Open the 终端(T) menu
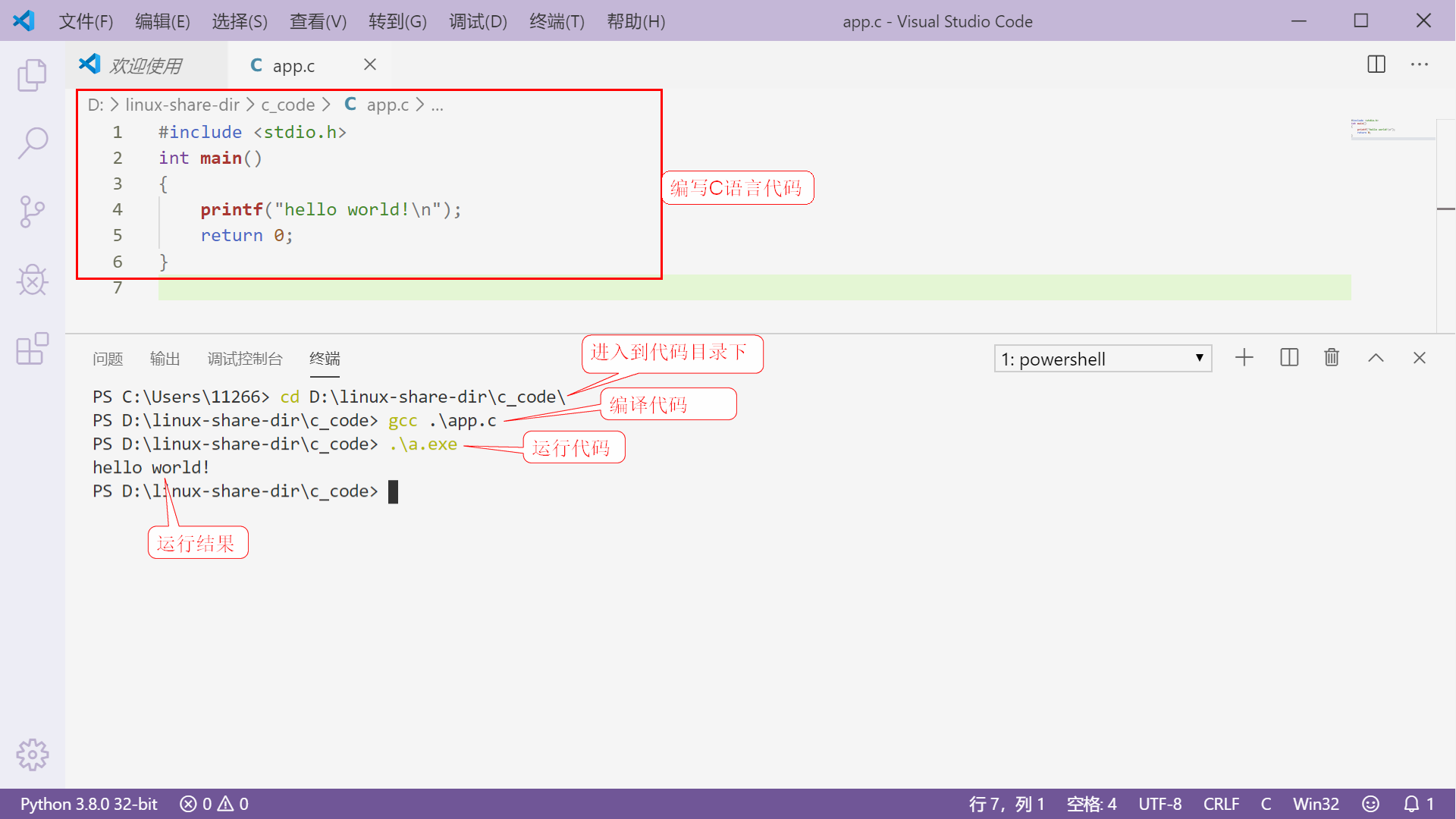The width and height of the screenshot is (1456, 819). pyautogui.click(x=557, y=21)
